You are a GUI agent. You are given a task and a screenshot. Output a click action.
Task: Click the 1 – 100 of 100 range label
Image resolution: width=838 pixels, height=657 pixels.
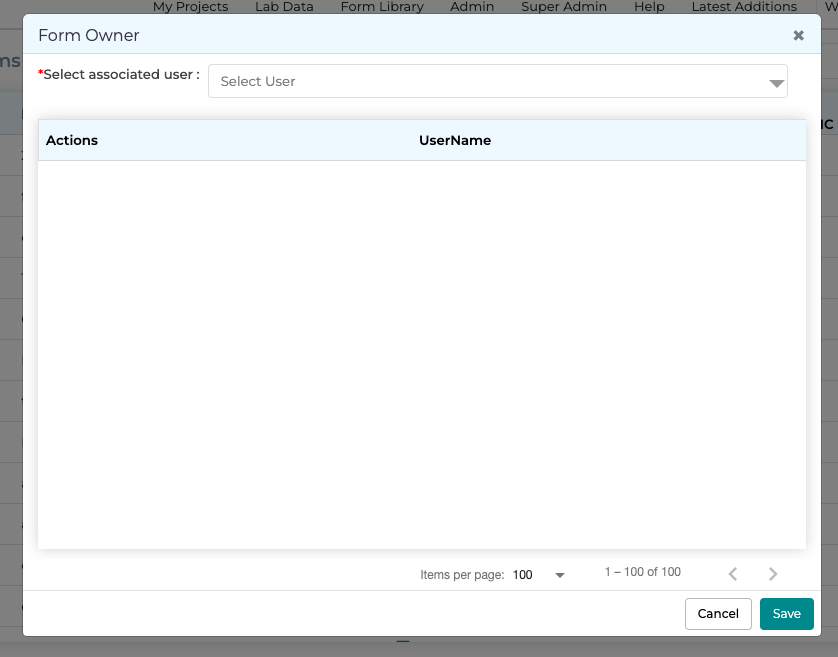(642, 572)
